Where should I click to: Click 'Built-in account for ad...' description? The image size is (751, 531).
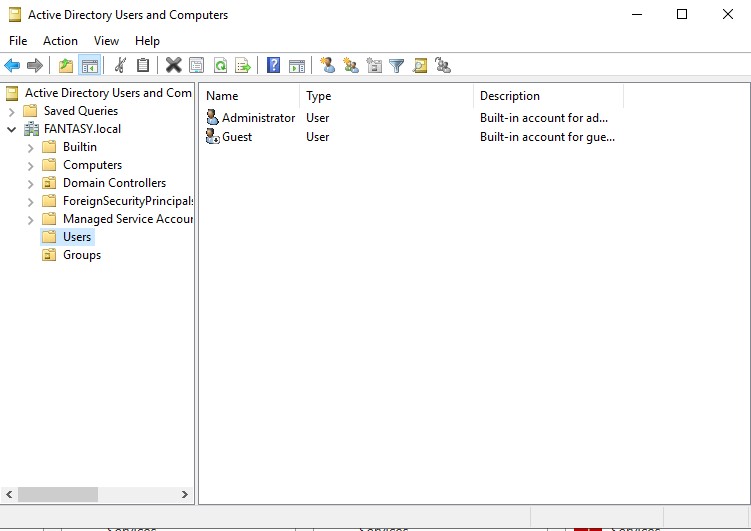pos(544,118)
